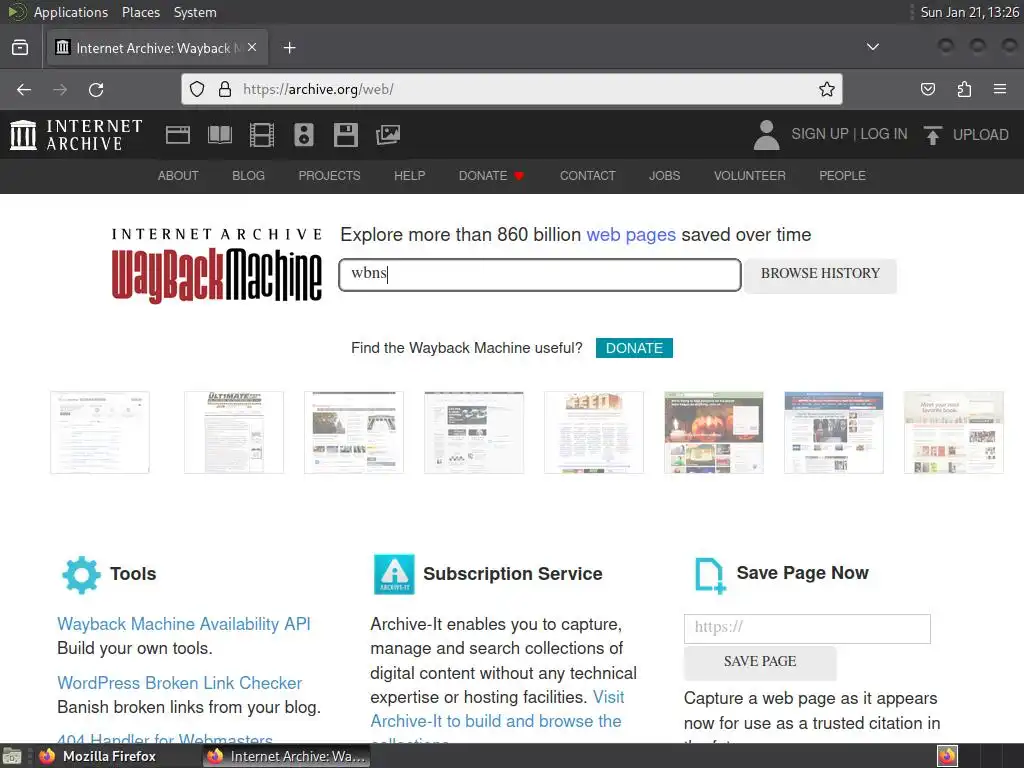Open the FEED archived page thumbnail
The image size is (1024, 768).
(x=594, y=432)
